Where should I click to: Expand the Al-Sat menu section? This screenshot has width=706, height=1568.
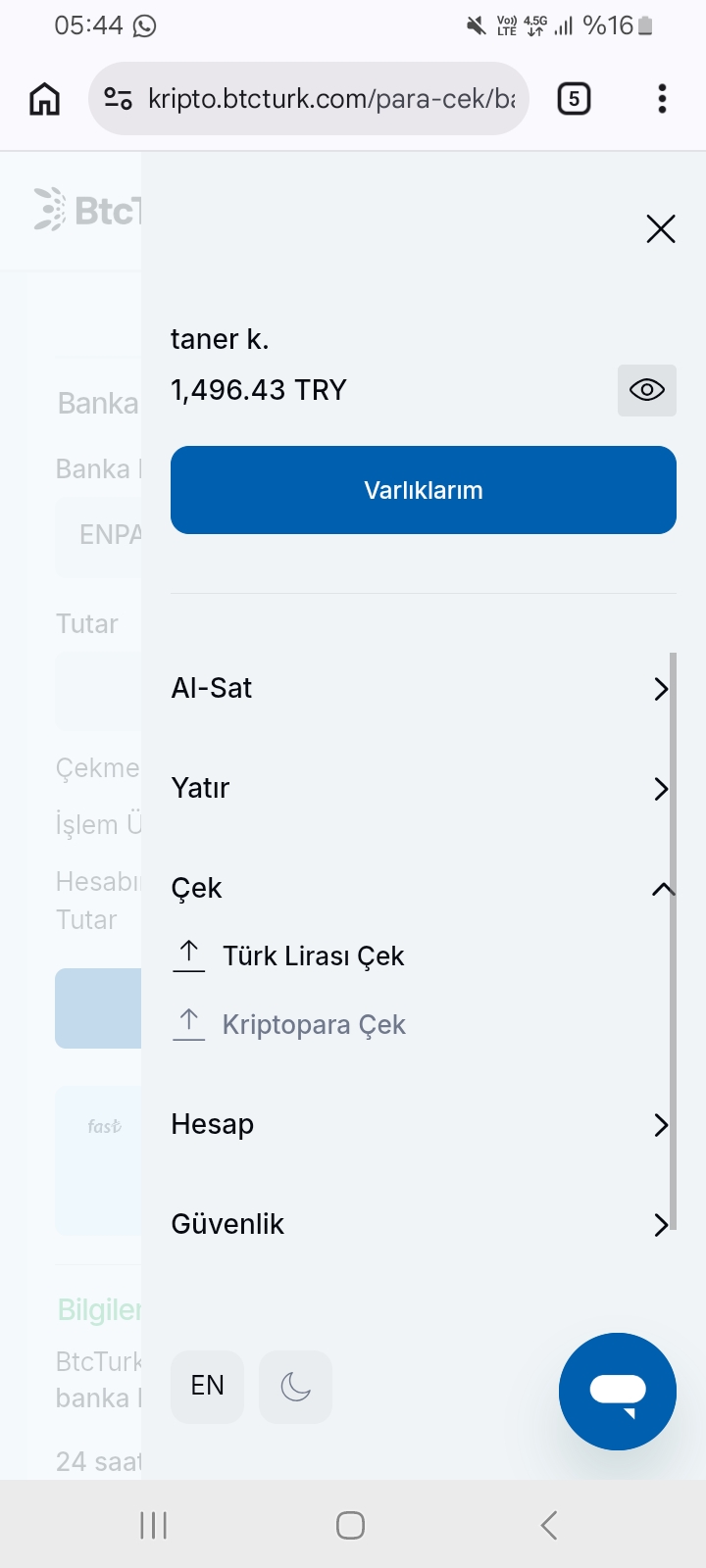pos(424,688)
